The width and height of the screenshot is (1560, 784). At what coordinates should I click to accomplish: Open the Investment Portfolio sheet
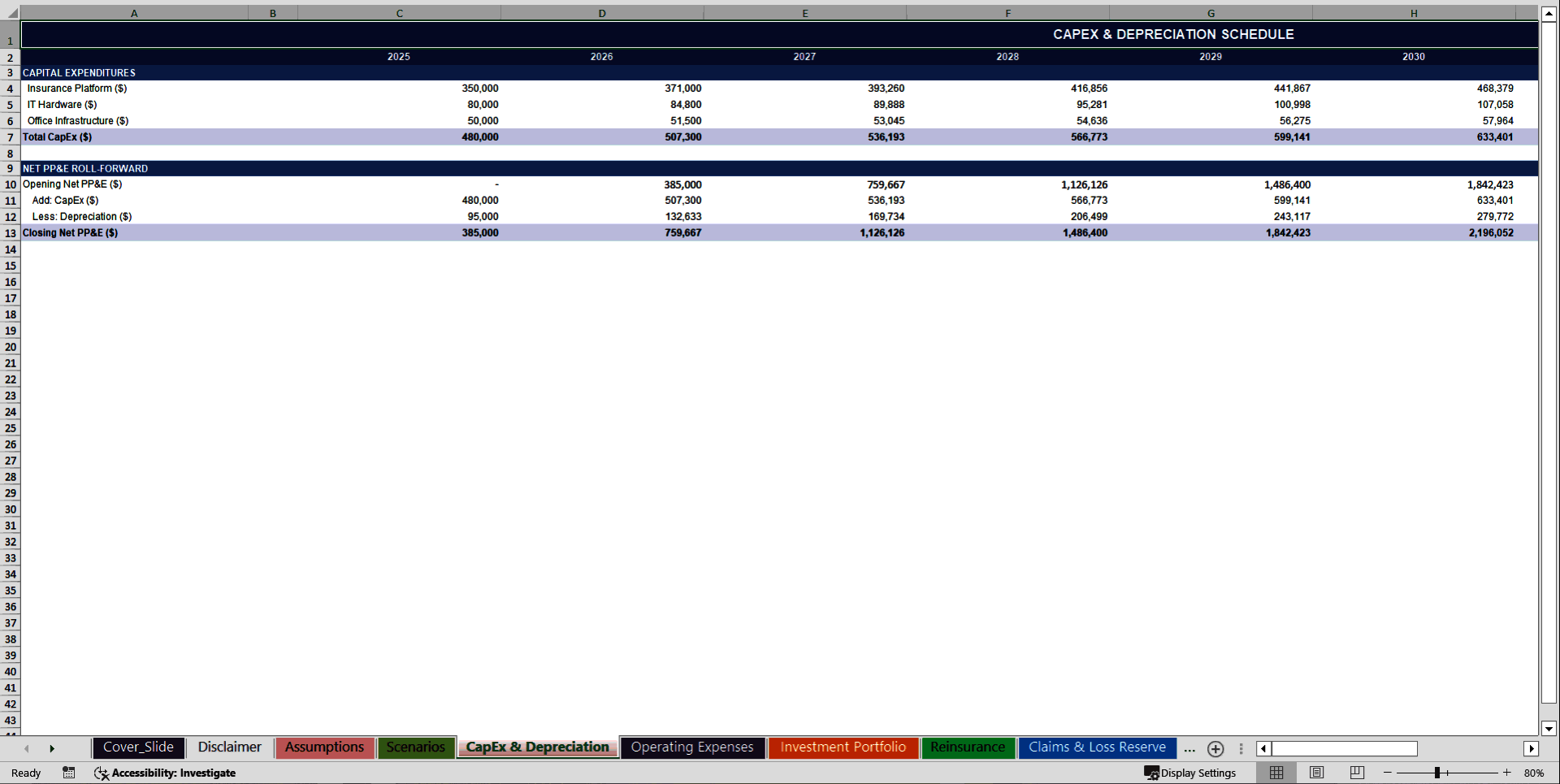tap(843, 747)
